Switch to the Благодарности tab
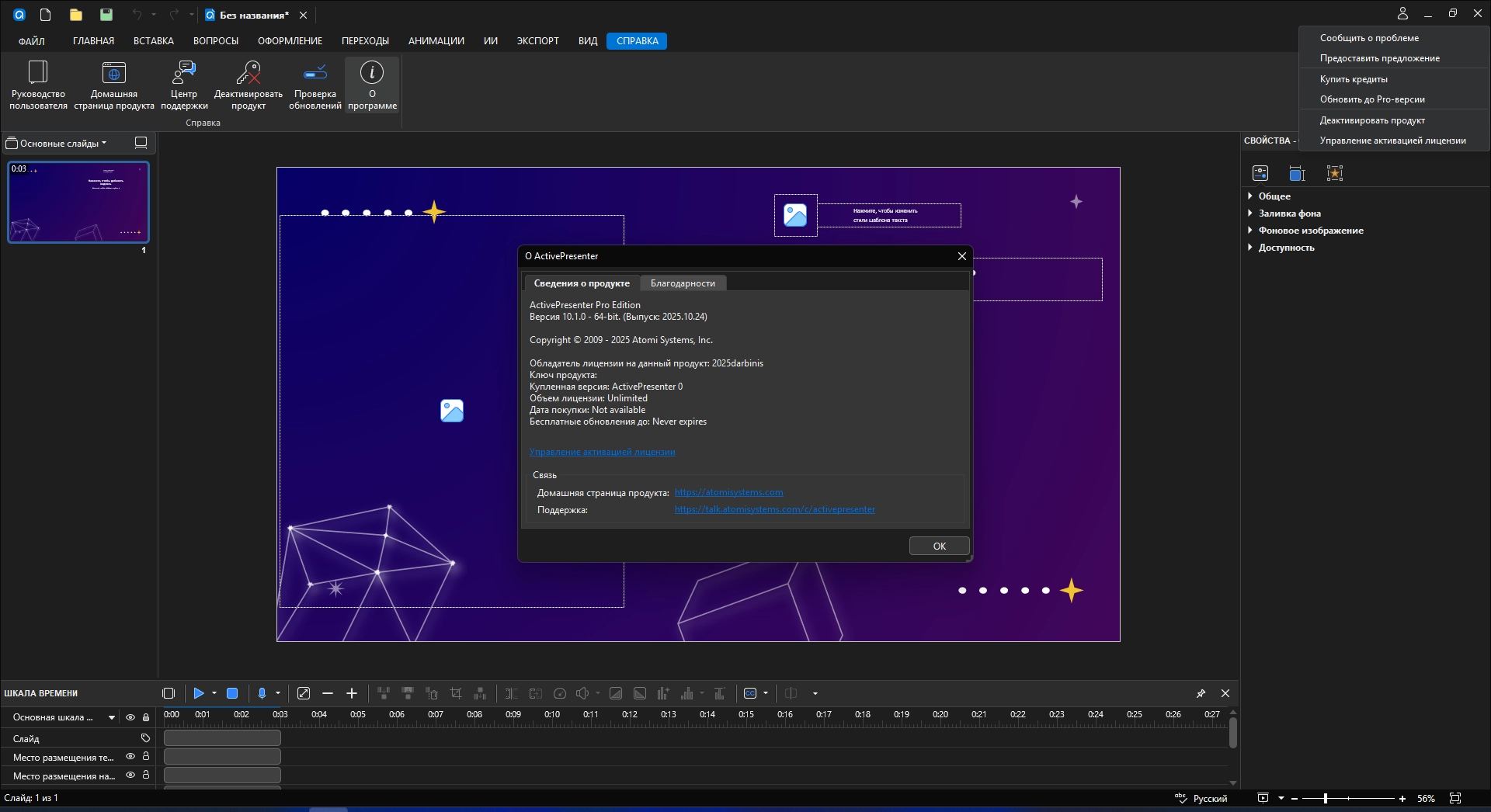The height and width of the screenshot is (812, 1491). 683,283
